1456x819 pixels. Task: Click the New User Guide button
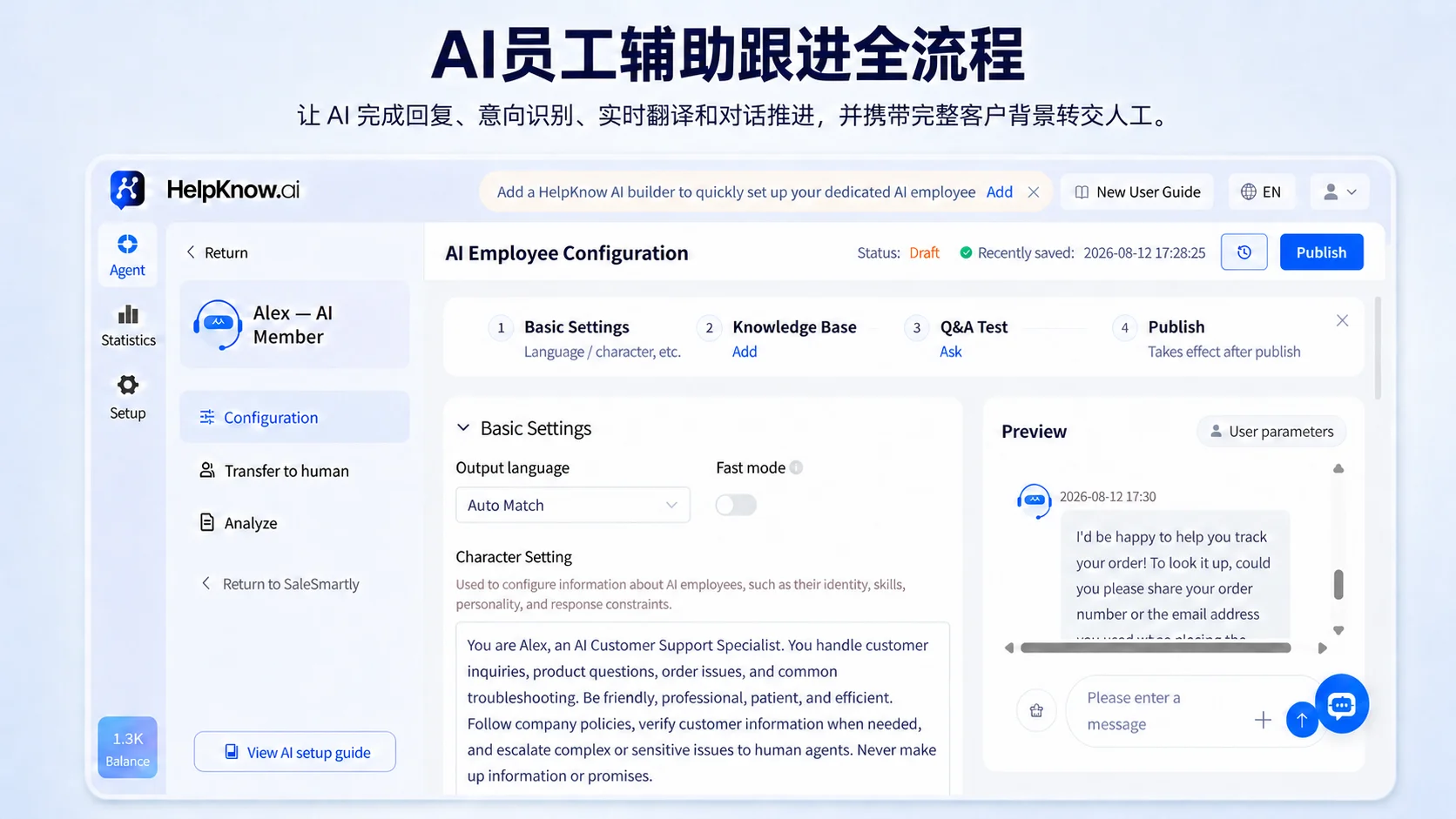pos(1137,192)
